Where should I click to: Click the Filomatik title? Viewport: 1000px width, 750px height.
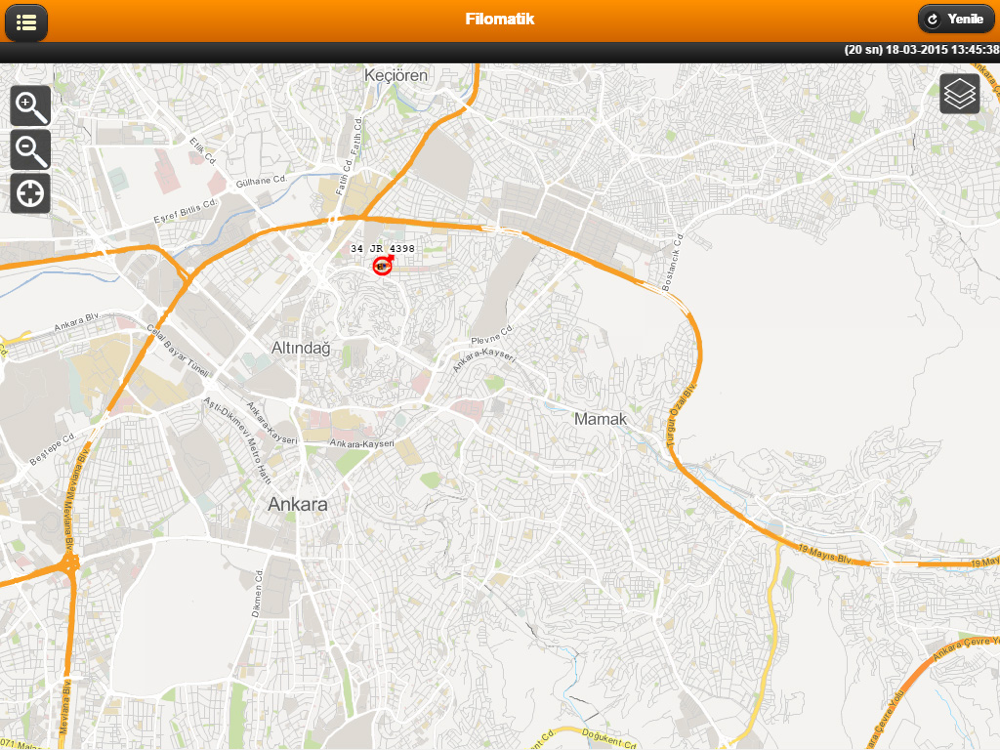click(x=499, y=19)
